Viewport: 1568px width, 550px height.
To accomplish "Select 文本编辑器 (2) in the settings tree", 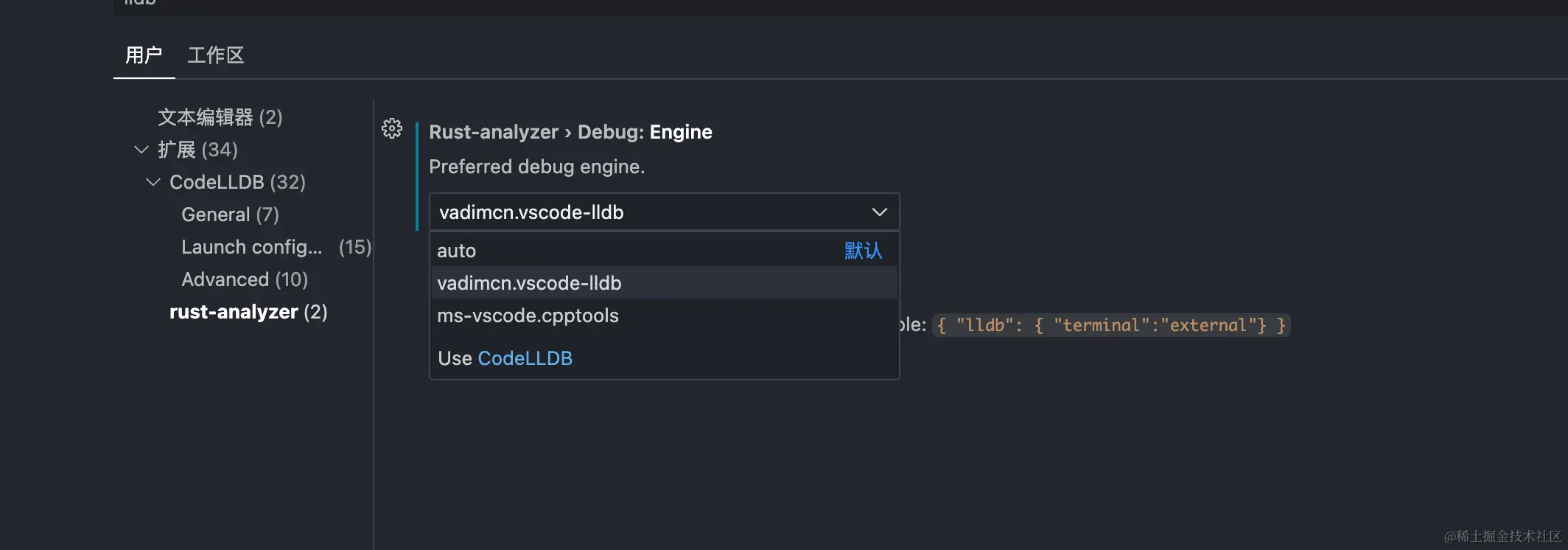I will click(x=220, y=117).
